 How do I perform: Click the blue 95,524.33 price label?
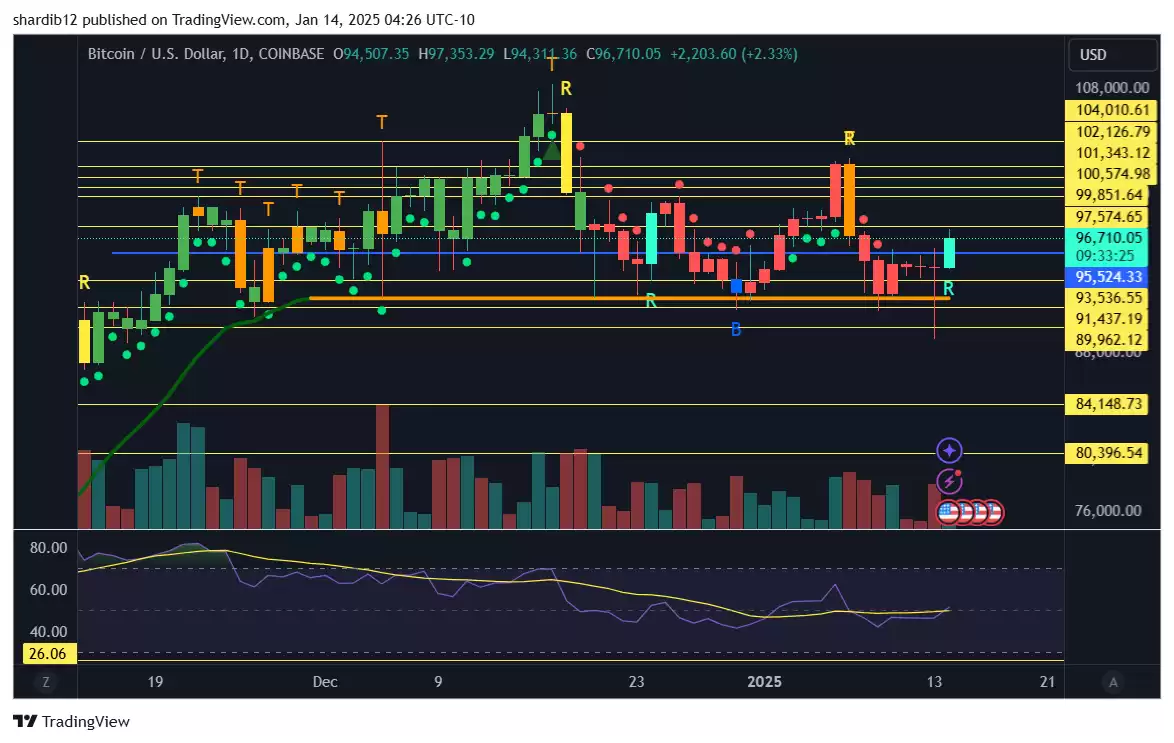coord(1108,276)
